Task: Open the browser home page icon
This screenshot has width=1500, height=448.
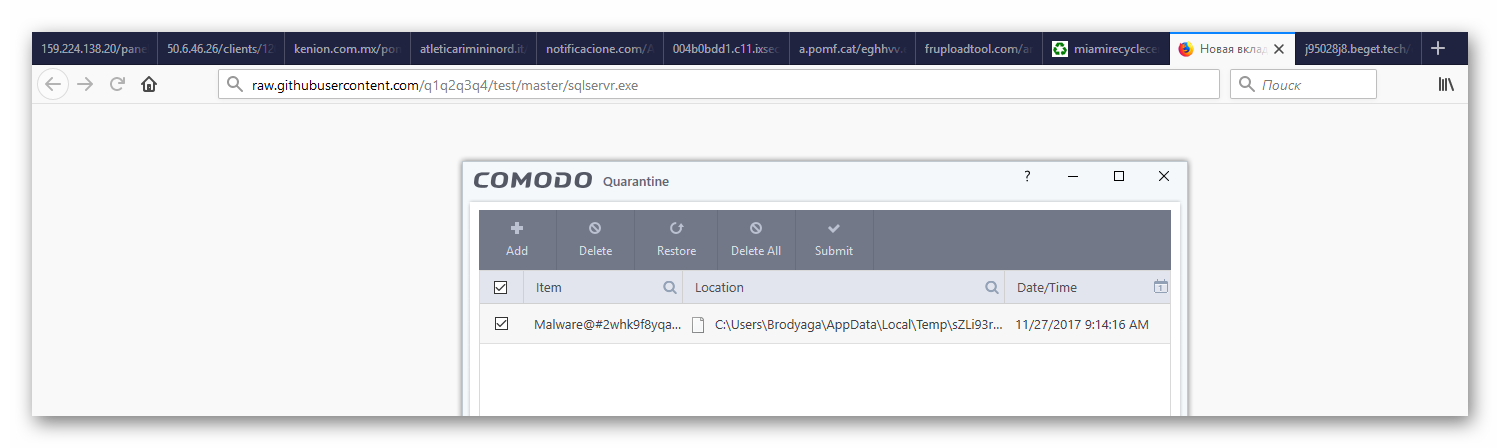Action: click(149, 85)
